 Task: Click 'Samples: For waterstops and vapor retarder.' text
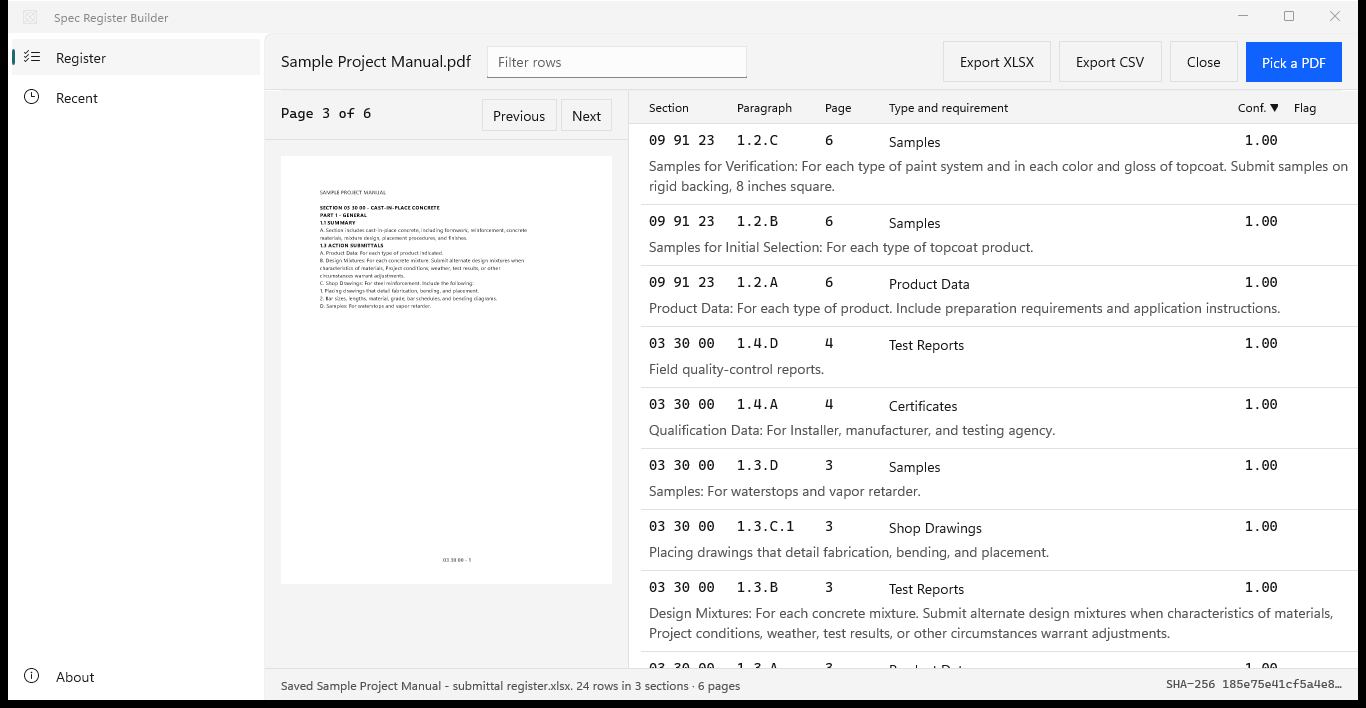tap(785, 491)
